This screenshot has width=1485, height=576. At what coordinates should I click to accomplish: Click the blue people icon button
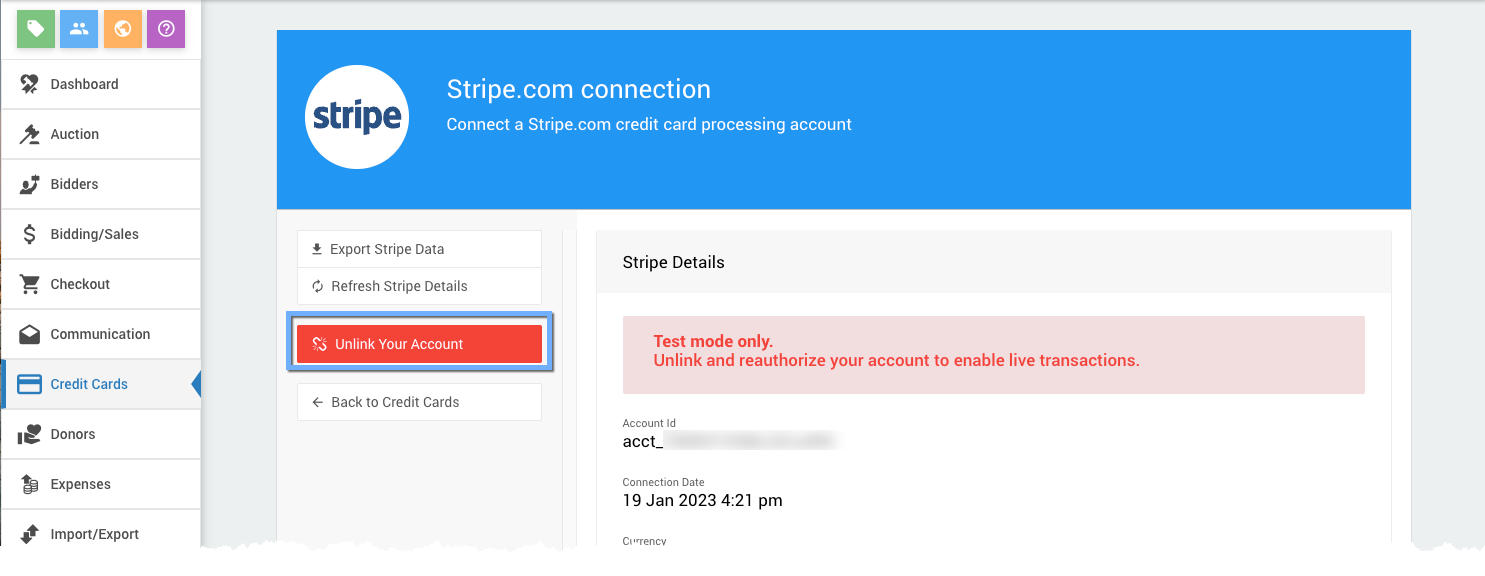tap(79, 29)
